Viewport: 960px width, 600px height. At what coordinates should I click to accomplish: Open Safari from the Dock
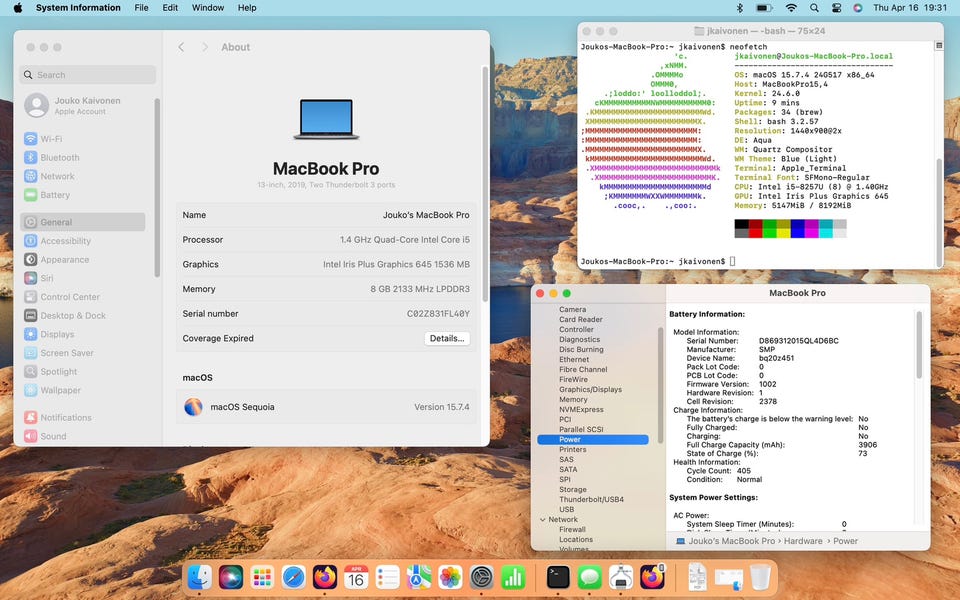click(293, 577)
